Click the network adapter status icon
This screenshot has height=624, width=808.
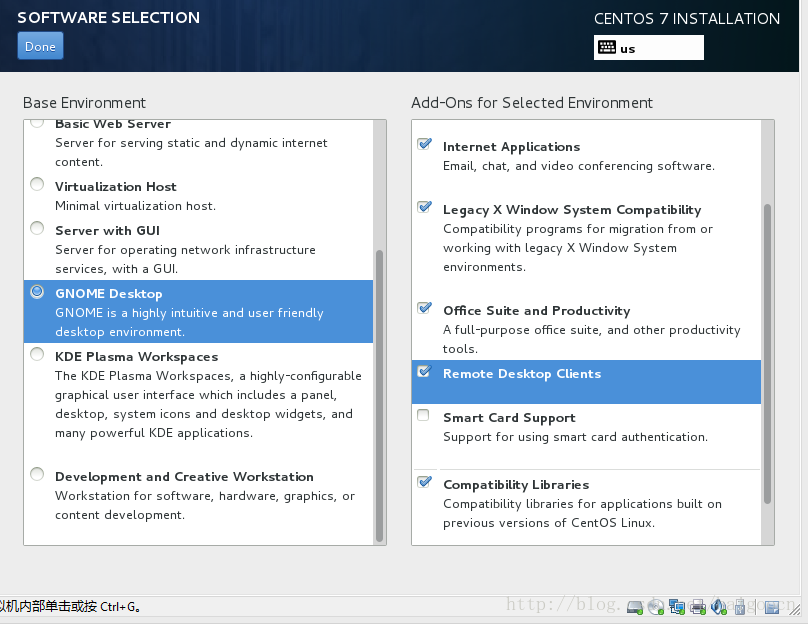click(x=677, y=606)
